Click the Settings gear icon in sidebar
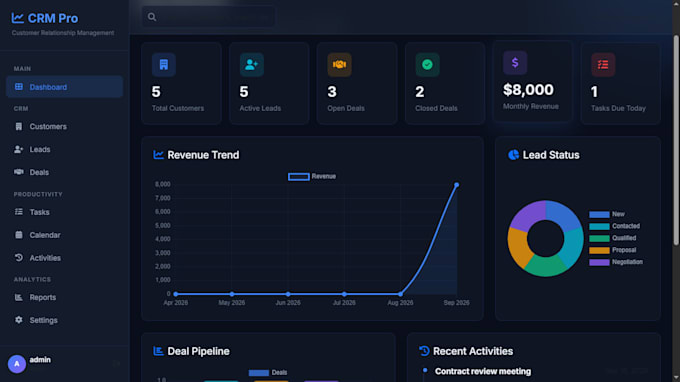The image size is (680, 382). 19,320
